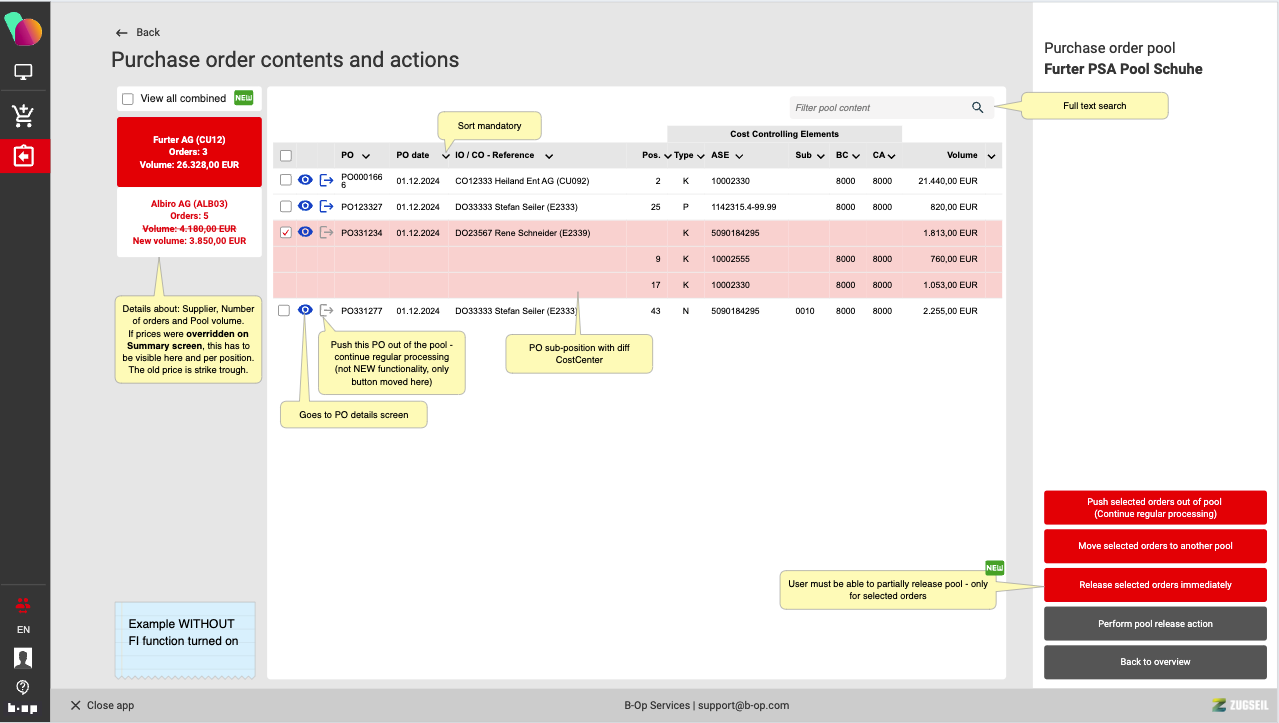1279x723 pixels.
Task: Open the monitor icon in left sidebar
Action: [23, 73]
